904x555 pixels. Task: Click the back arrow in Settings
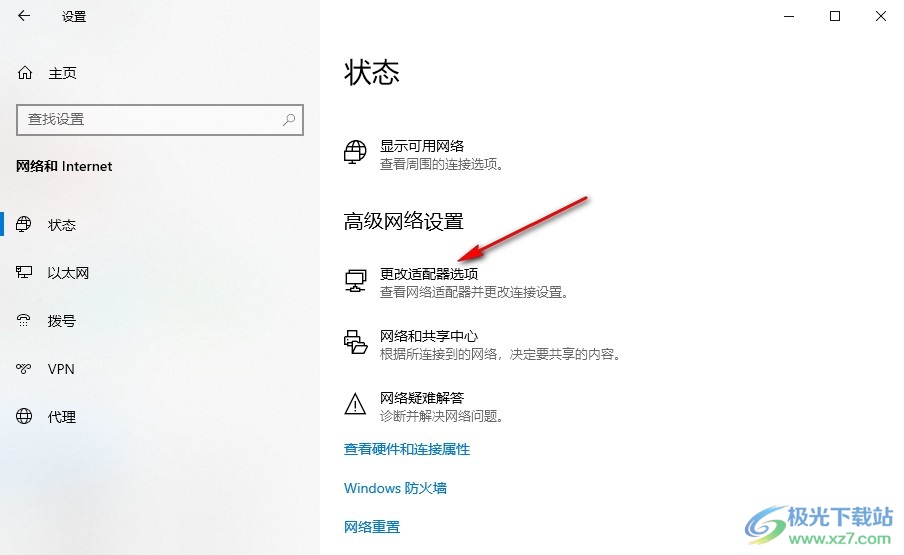[24, 16]
